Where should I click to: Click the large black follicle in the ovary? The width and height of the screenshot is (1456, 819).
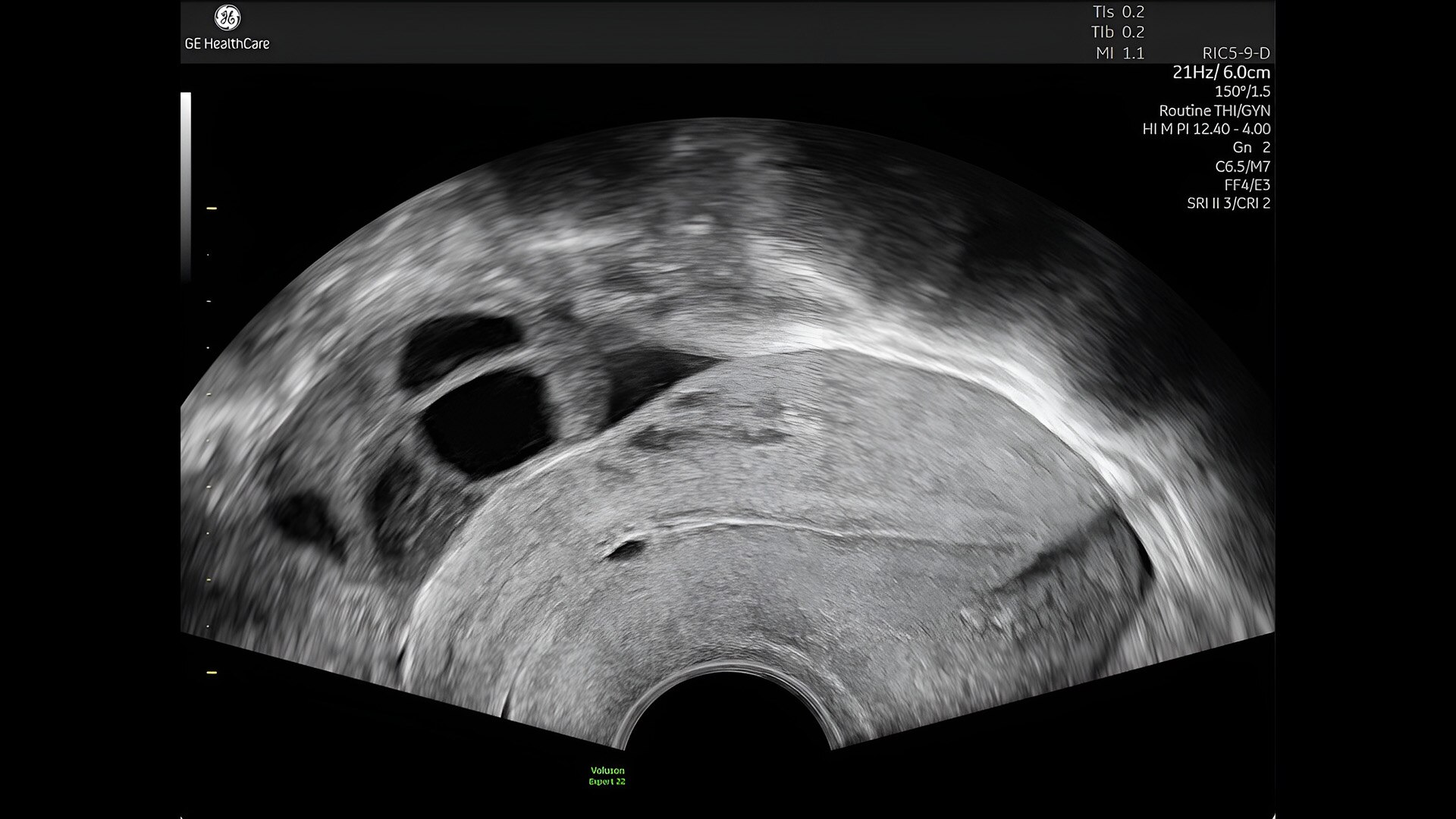[485, 425]
